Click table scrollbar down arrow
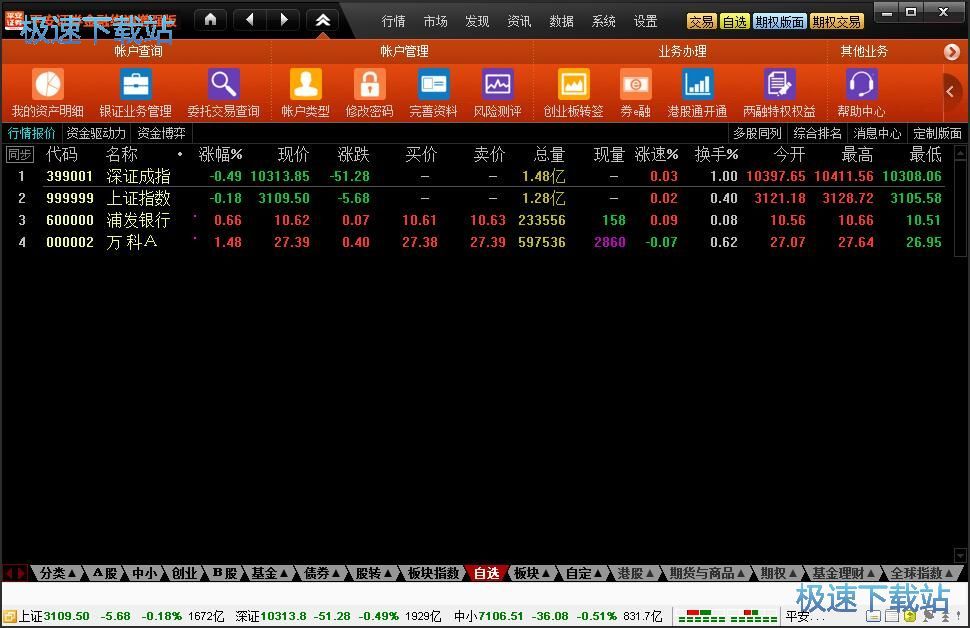This screenshot has height=628, width=970. pyautogui.click(x=960, y=554)
